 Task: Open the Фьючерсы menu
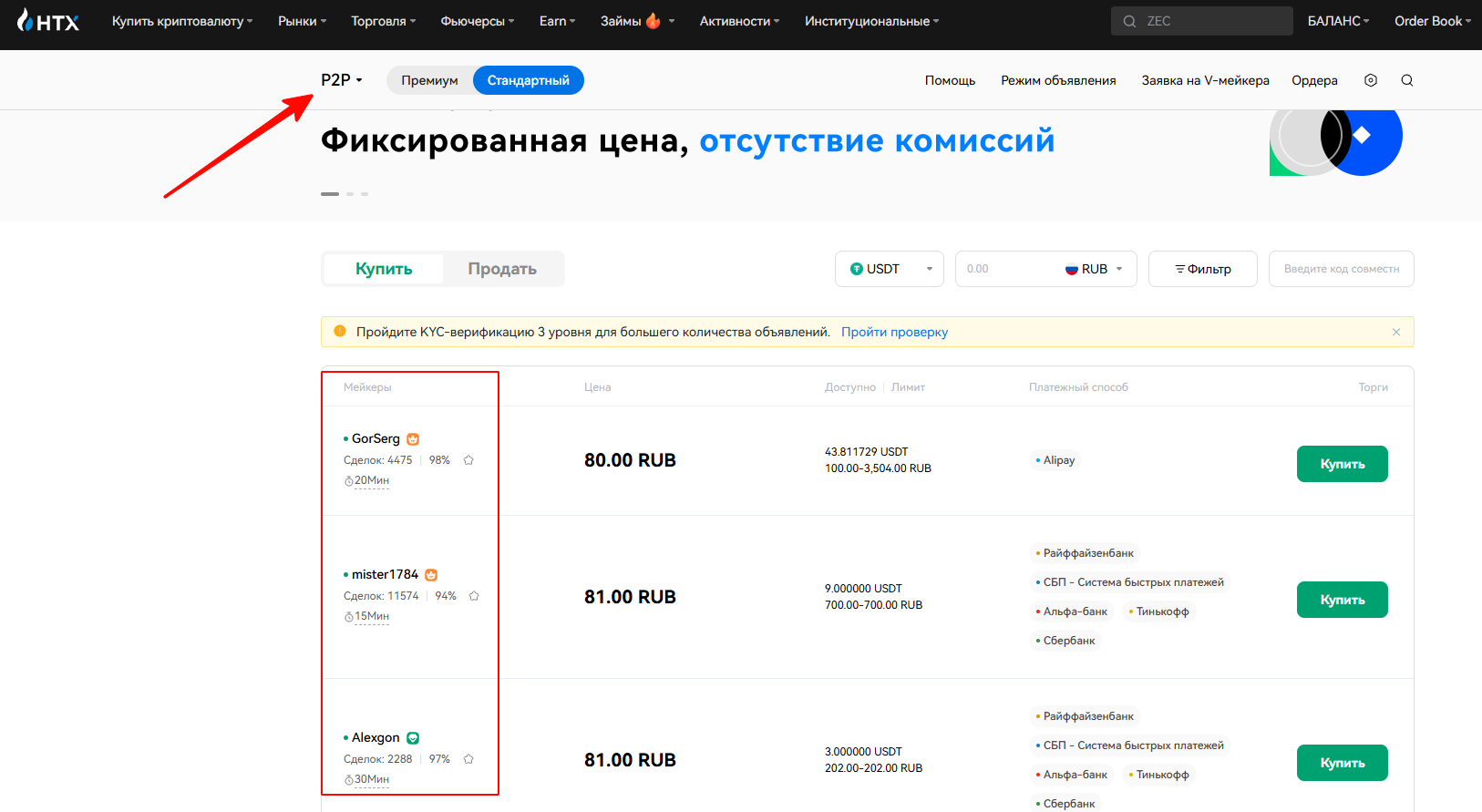477,21
